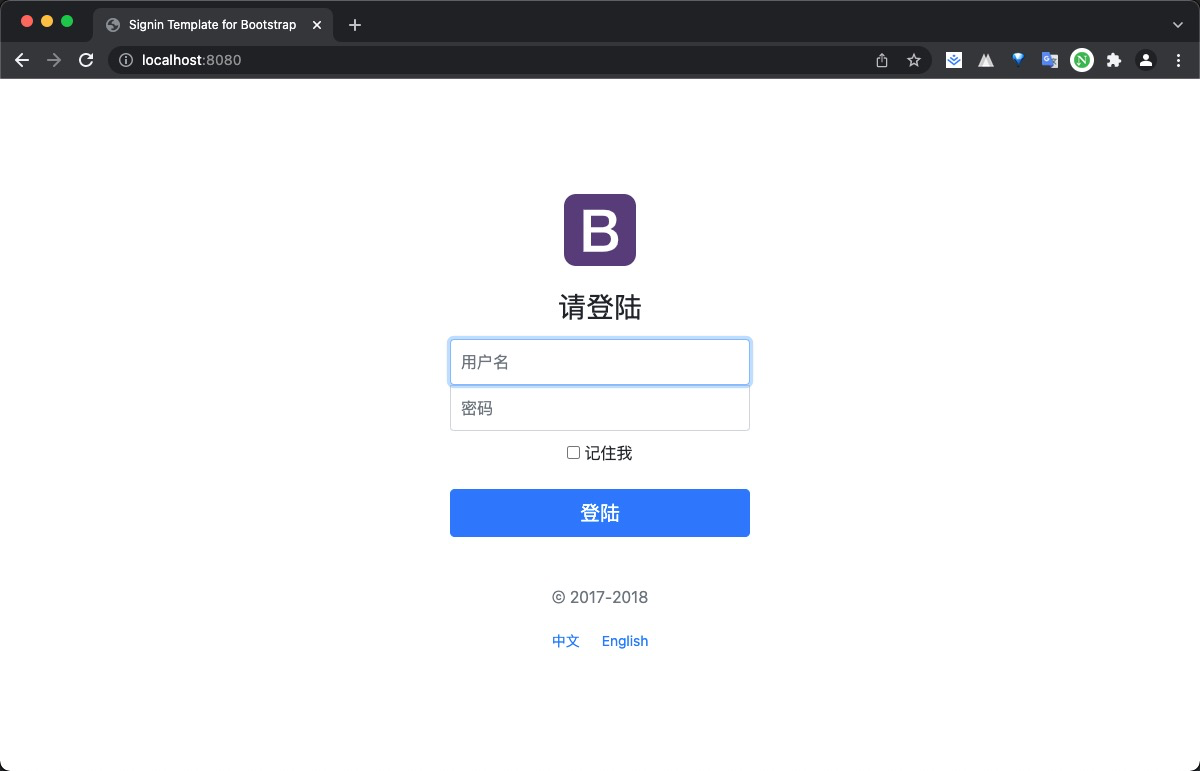Click the share/upload icon in address bar
The height and width of the screenshot is (771, 1200).
click(x=881, y=60)
